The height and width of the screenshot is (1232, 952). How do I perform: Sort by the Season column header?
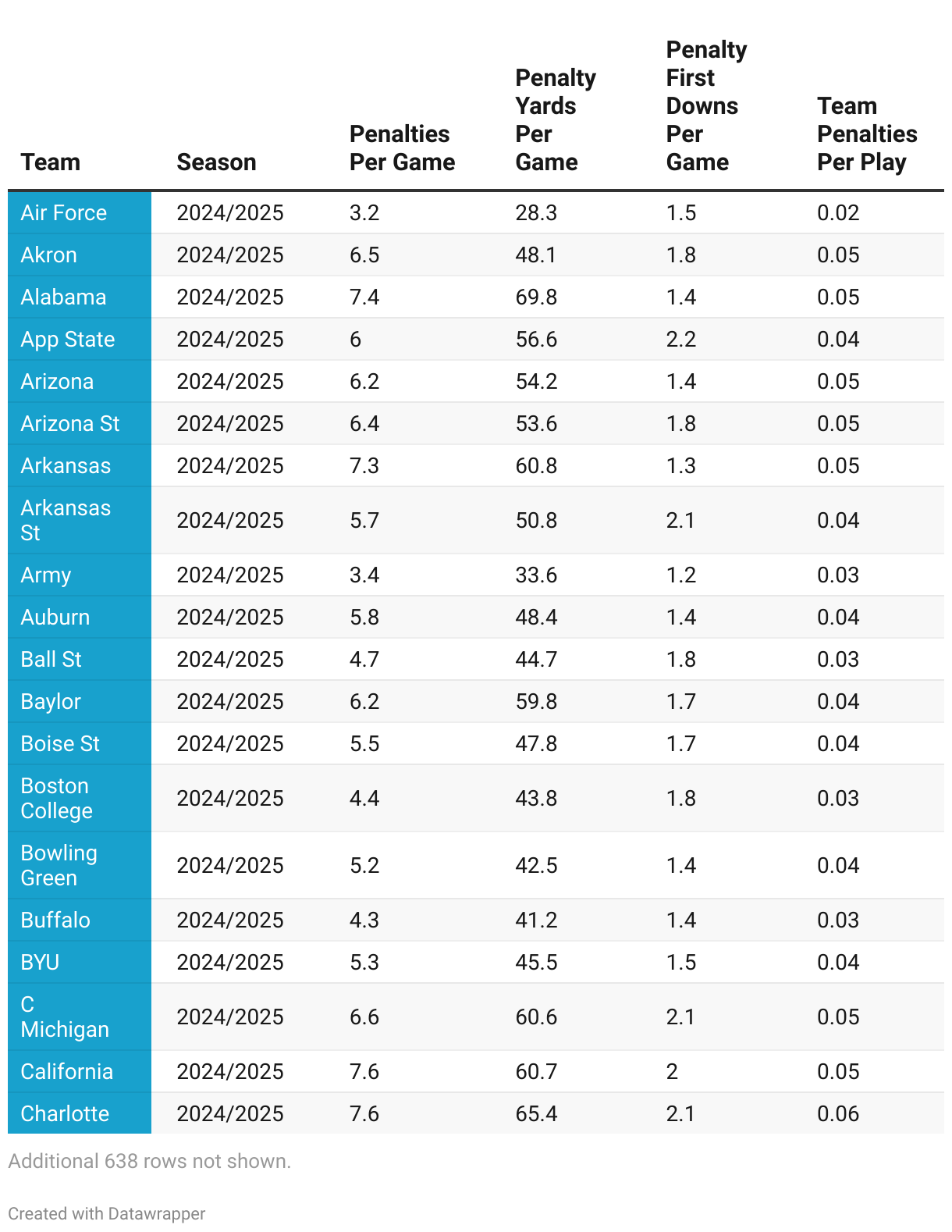click(x=216, y=162)
